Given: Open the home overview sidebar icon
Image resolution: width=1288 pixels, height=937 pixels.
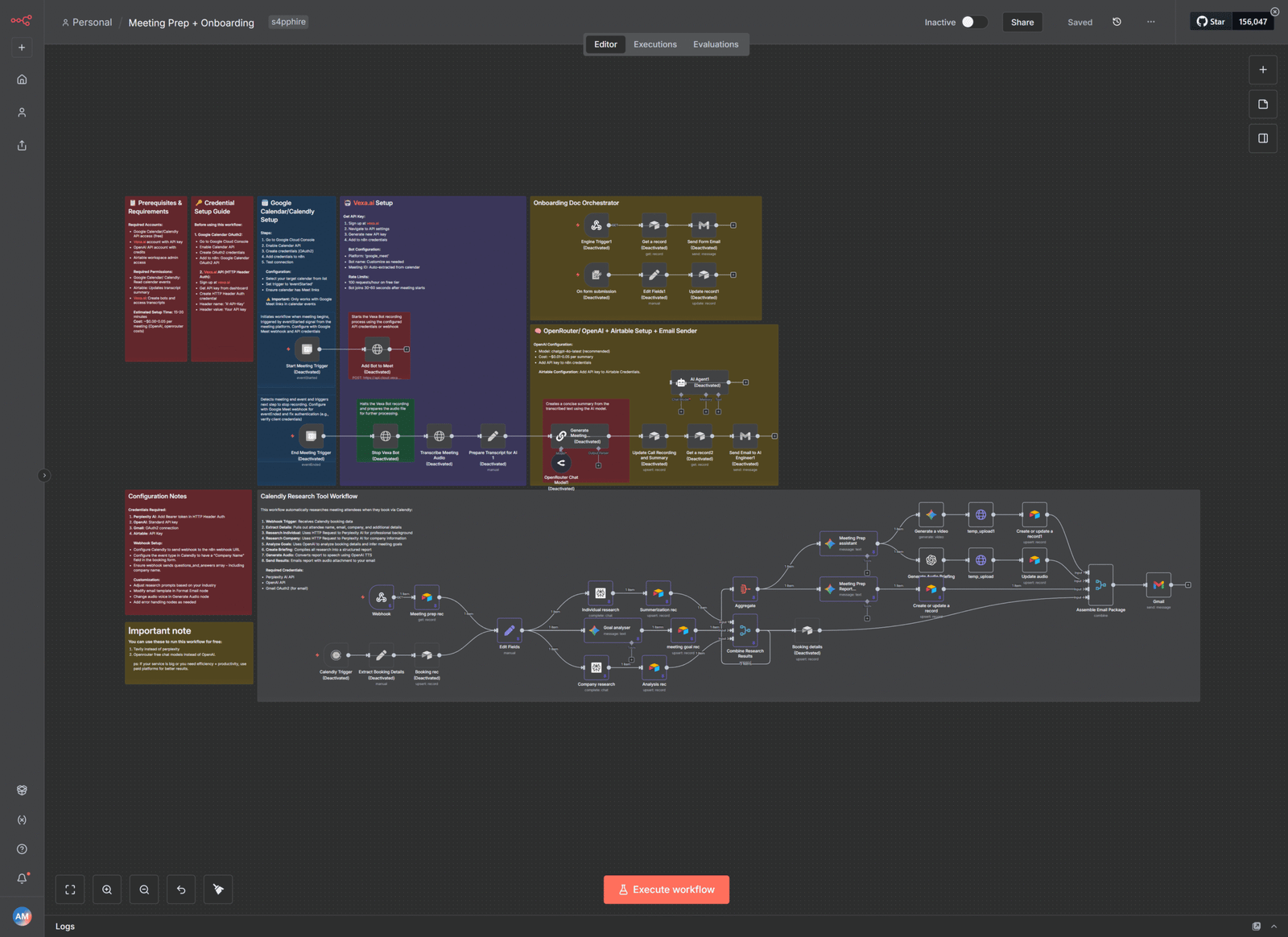Looking at the screenshot, I should (22, 80).
